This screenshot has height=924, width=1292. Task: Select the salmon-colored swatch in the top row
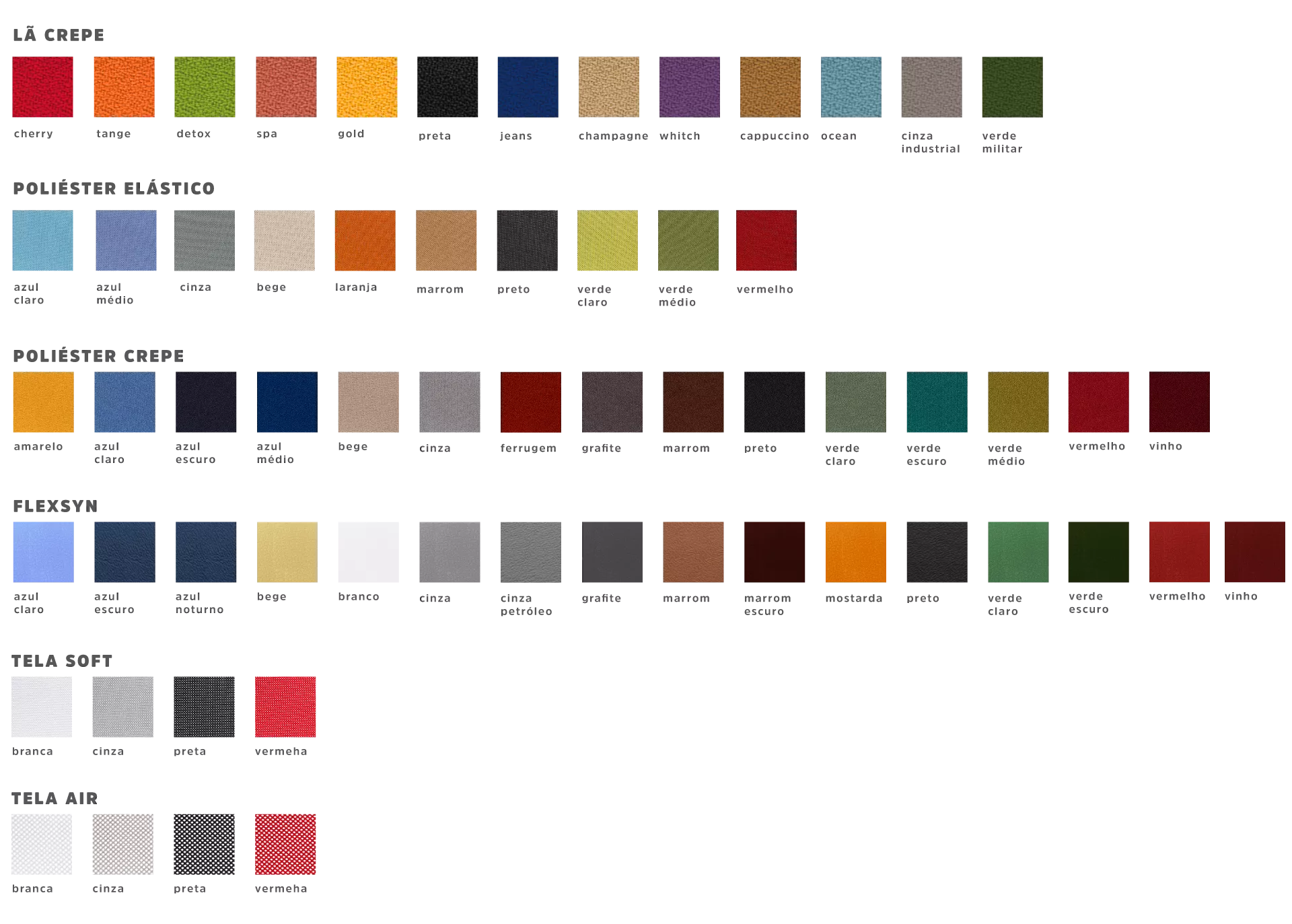pyautogui.click(x=285, y=86)
